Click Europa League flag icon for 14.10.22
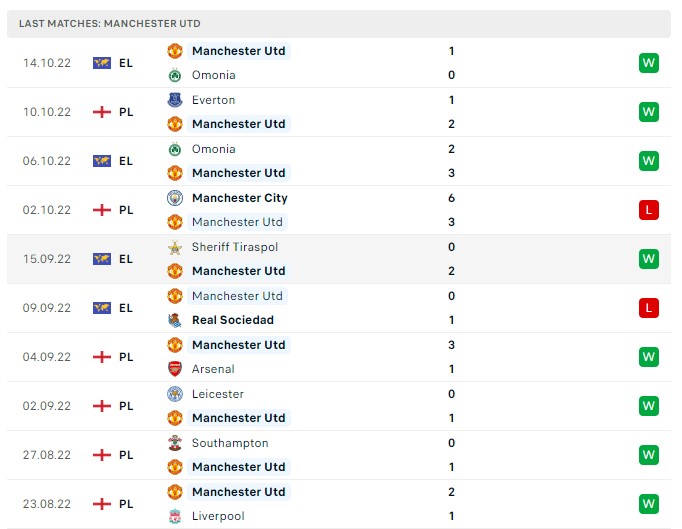This screenshot has width=682, height=529. [102, 63]
